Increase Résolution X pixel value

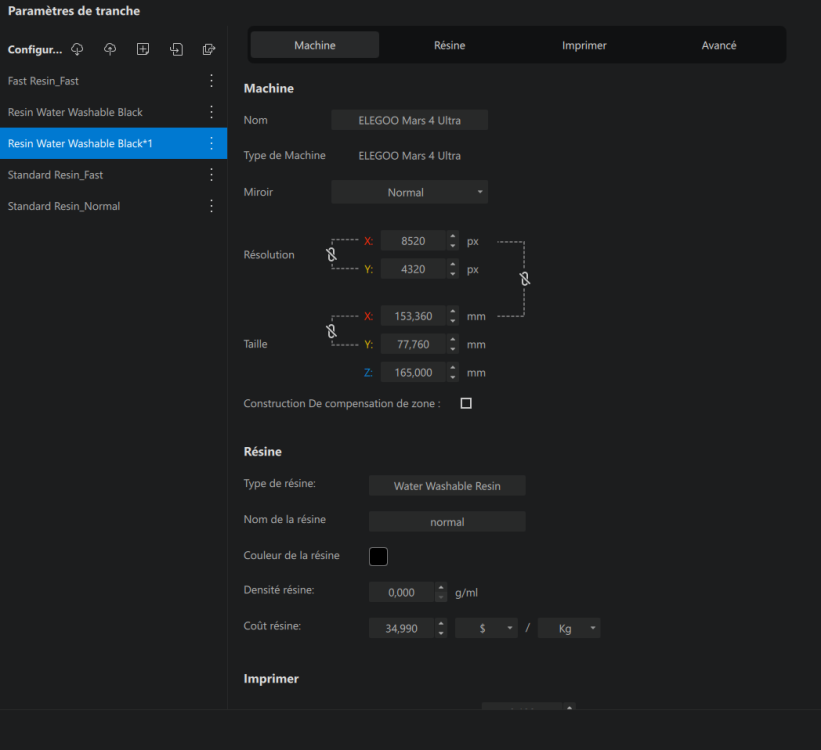pos(453,236)
